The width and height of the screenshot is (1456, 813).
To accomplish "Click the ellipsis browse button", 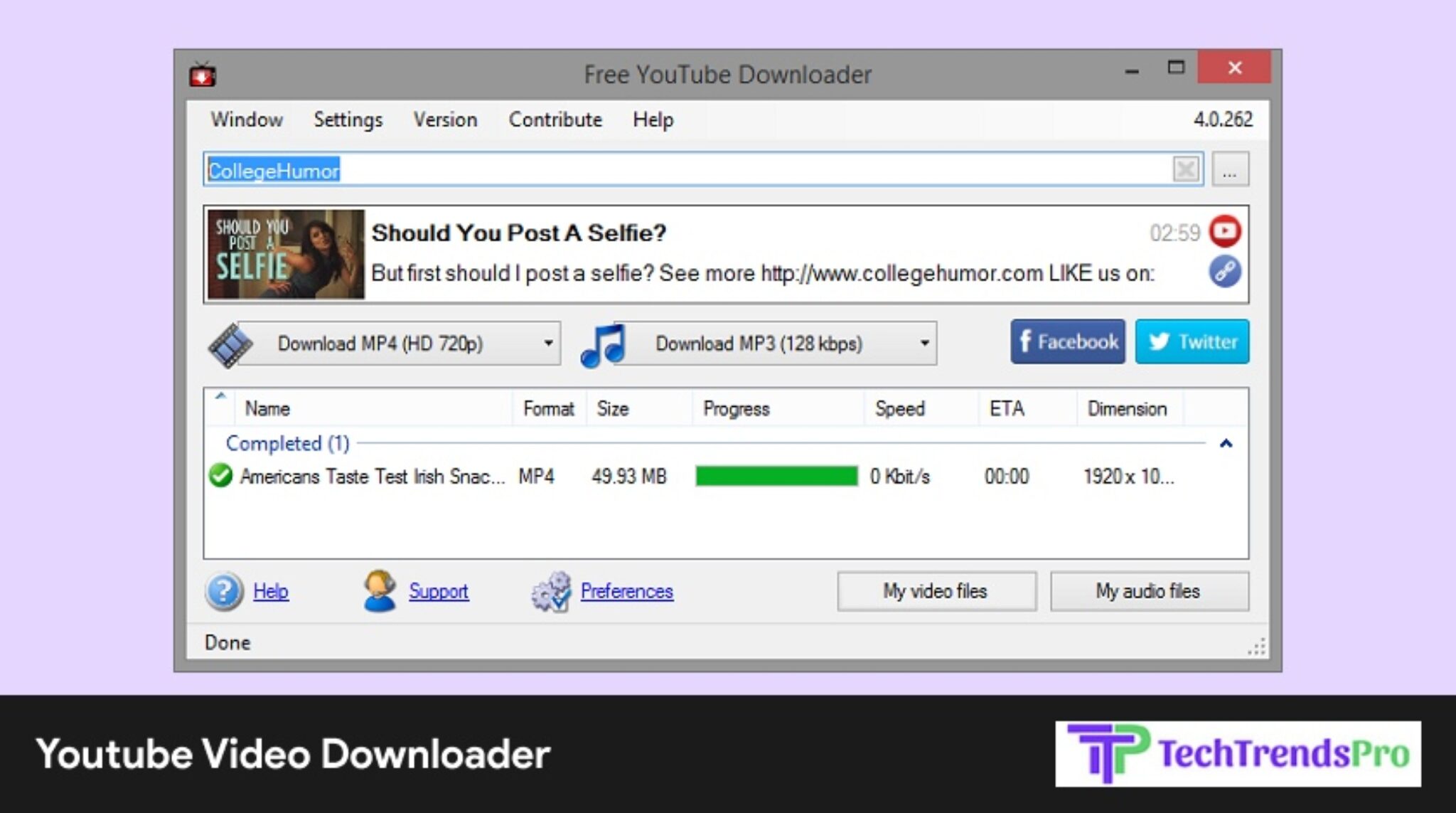I will [x=1230, y=169].
